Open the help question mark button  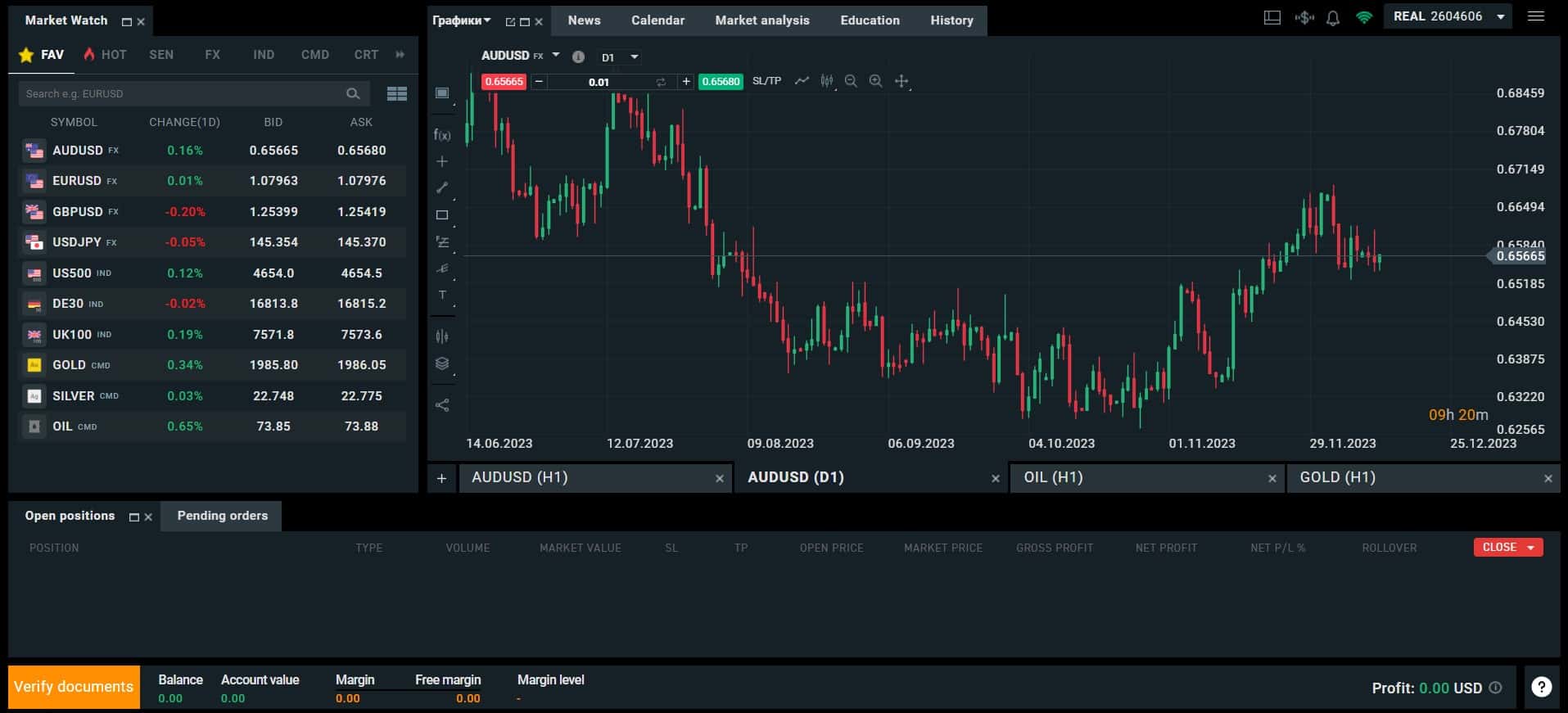1542,687
